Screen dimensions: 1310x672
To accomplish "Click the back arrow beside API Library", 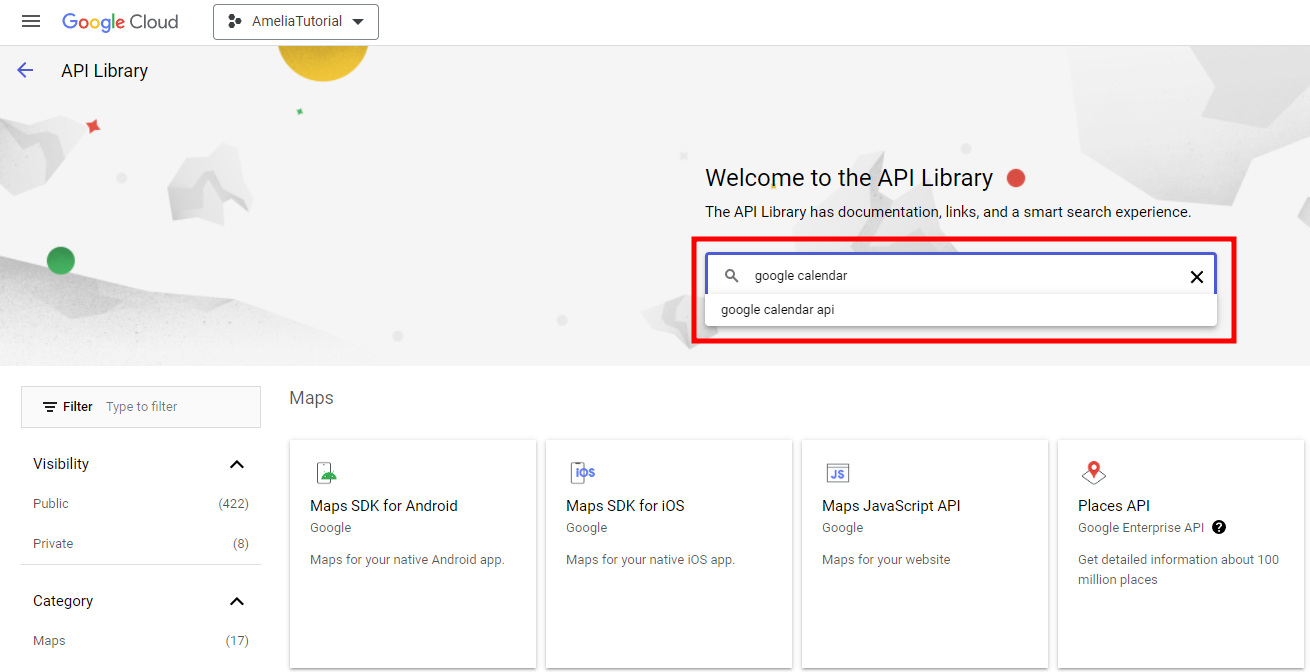I will 24,69.
